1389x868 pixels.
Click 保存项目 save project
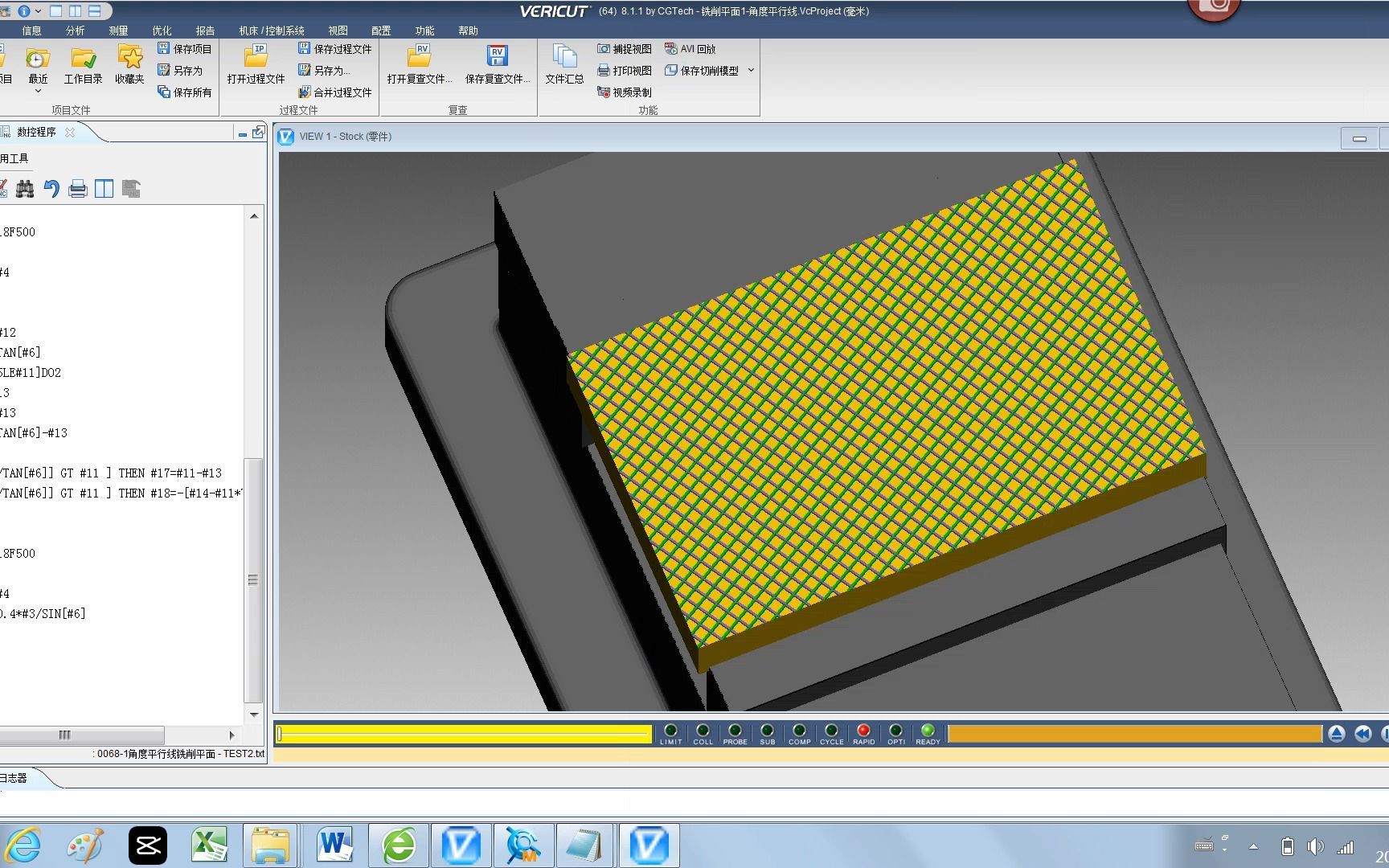pos(184,49)
